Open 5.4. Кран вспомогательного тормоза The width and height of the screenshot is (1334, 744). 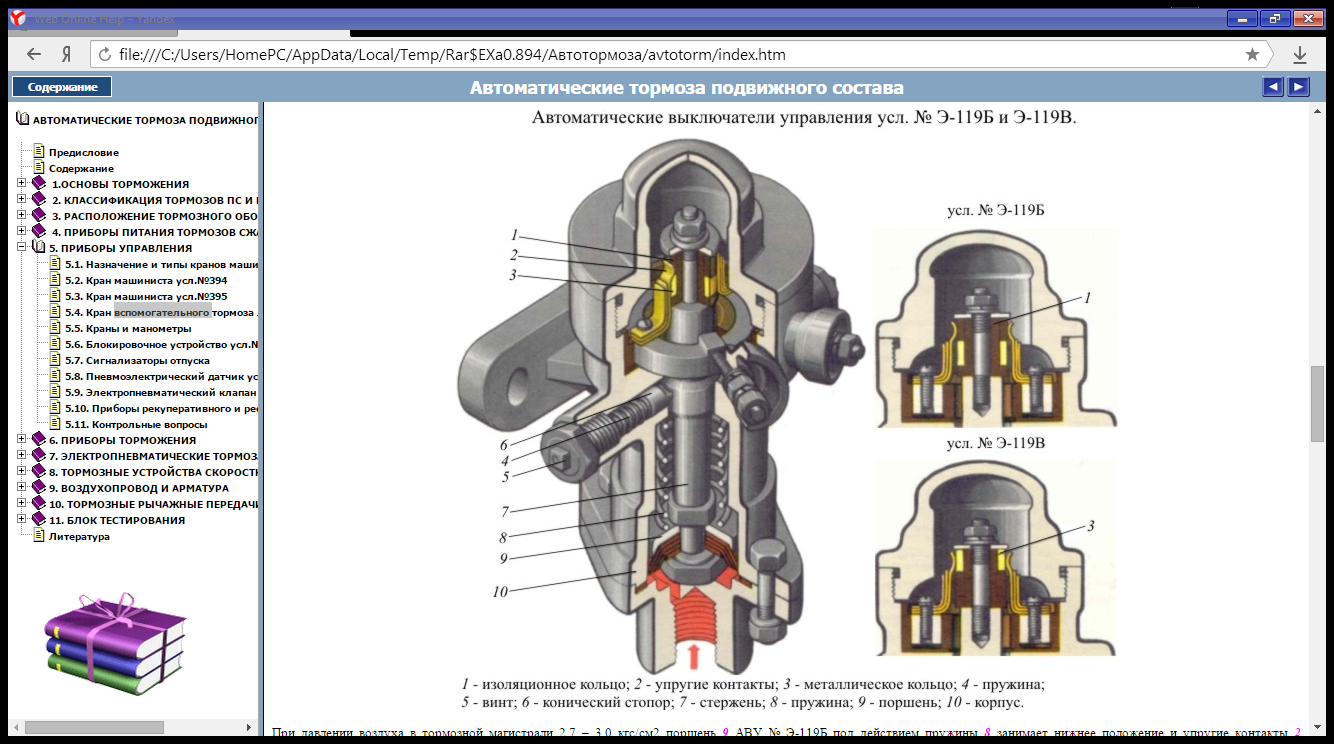pyautogui.click(x=162, y=313)
